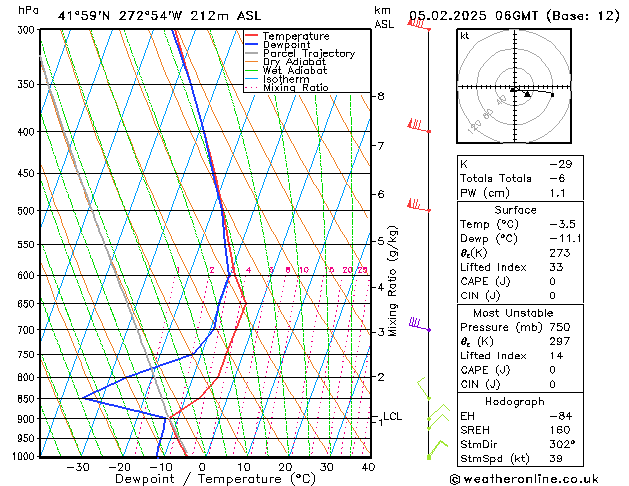
Task: Click the 'km ASL' axis heading
Action: [x=384, y=17]
